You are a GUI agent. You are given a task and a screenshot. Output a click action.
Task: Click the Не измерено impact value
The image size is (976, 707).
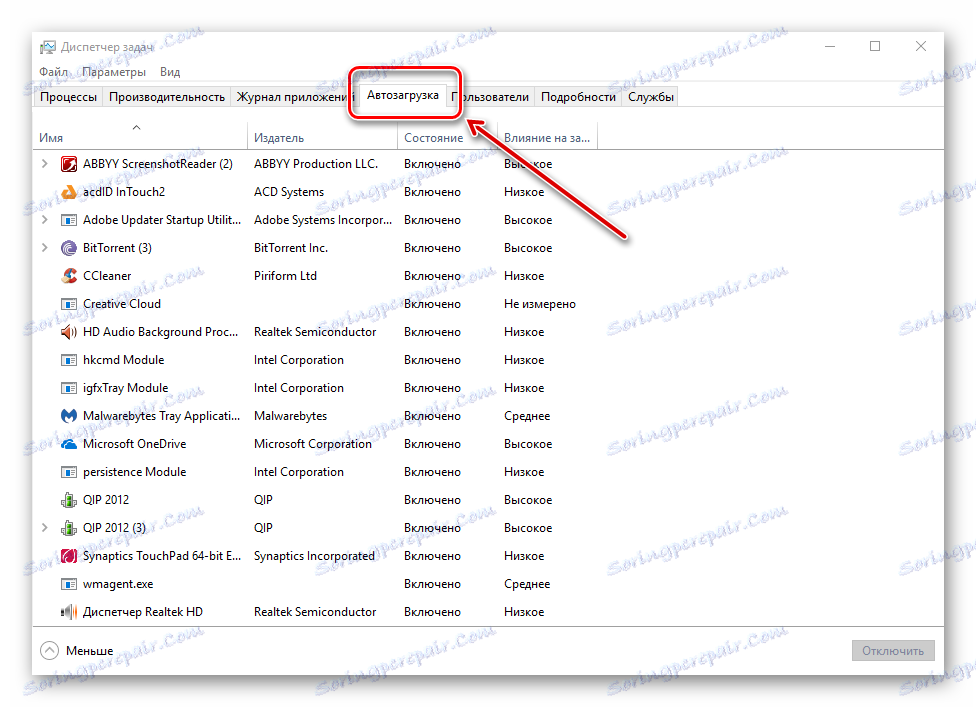coord(540,304)
